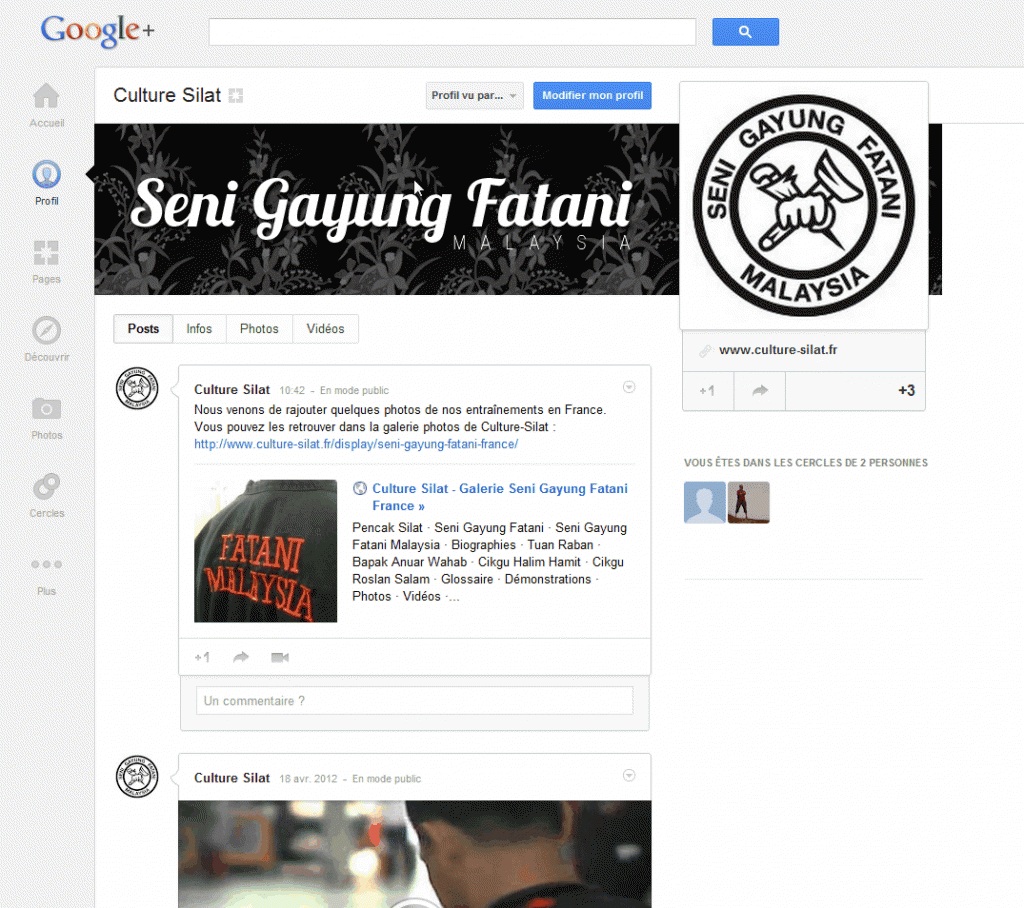The height and width of the screenshot is (908, 1024).
Task: Open 'Culture Silat - Galerie Seni Gayung Fatani France' link
Action: pyautogui.click(x=500, y=497)
